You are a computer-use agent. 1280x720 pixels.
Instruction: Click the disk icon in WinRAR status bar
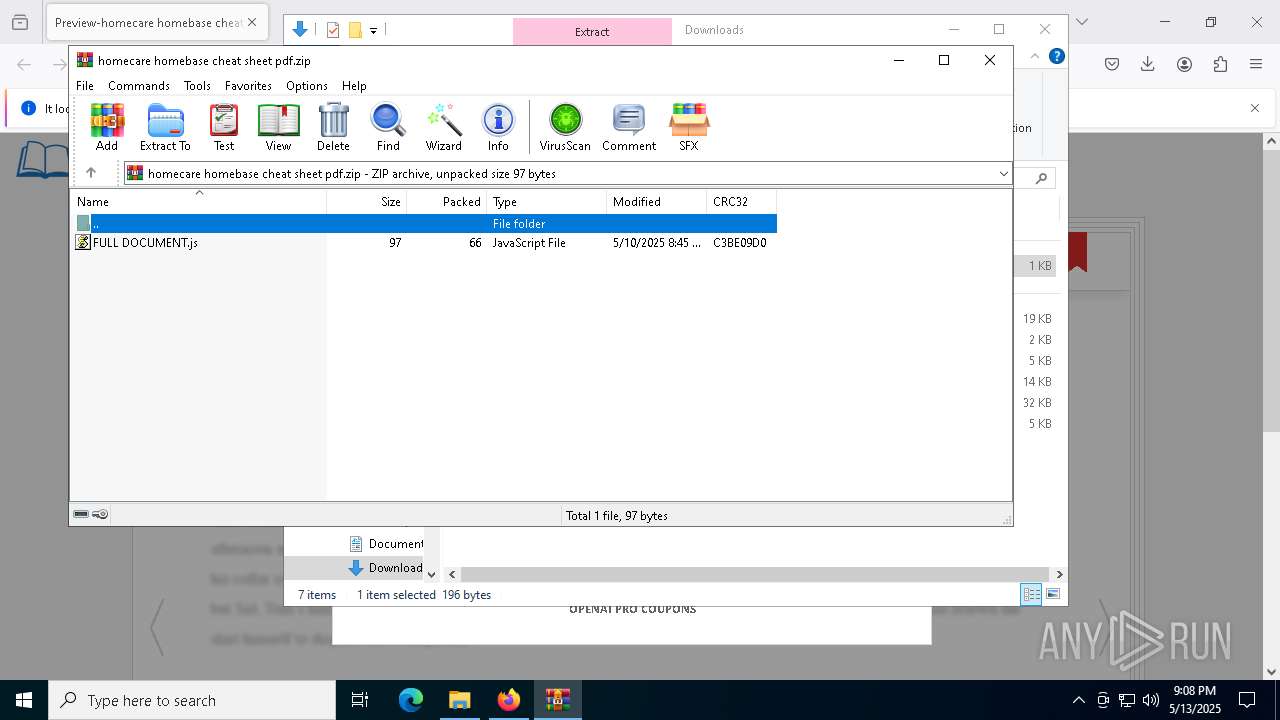(81, 515)
